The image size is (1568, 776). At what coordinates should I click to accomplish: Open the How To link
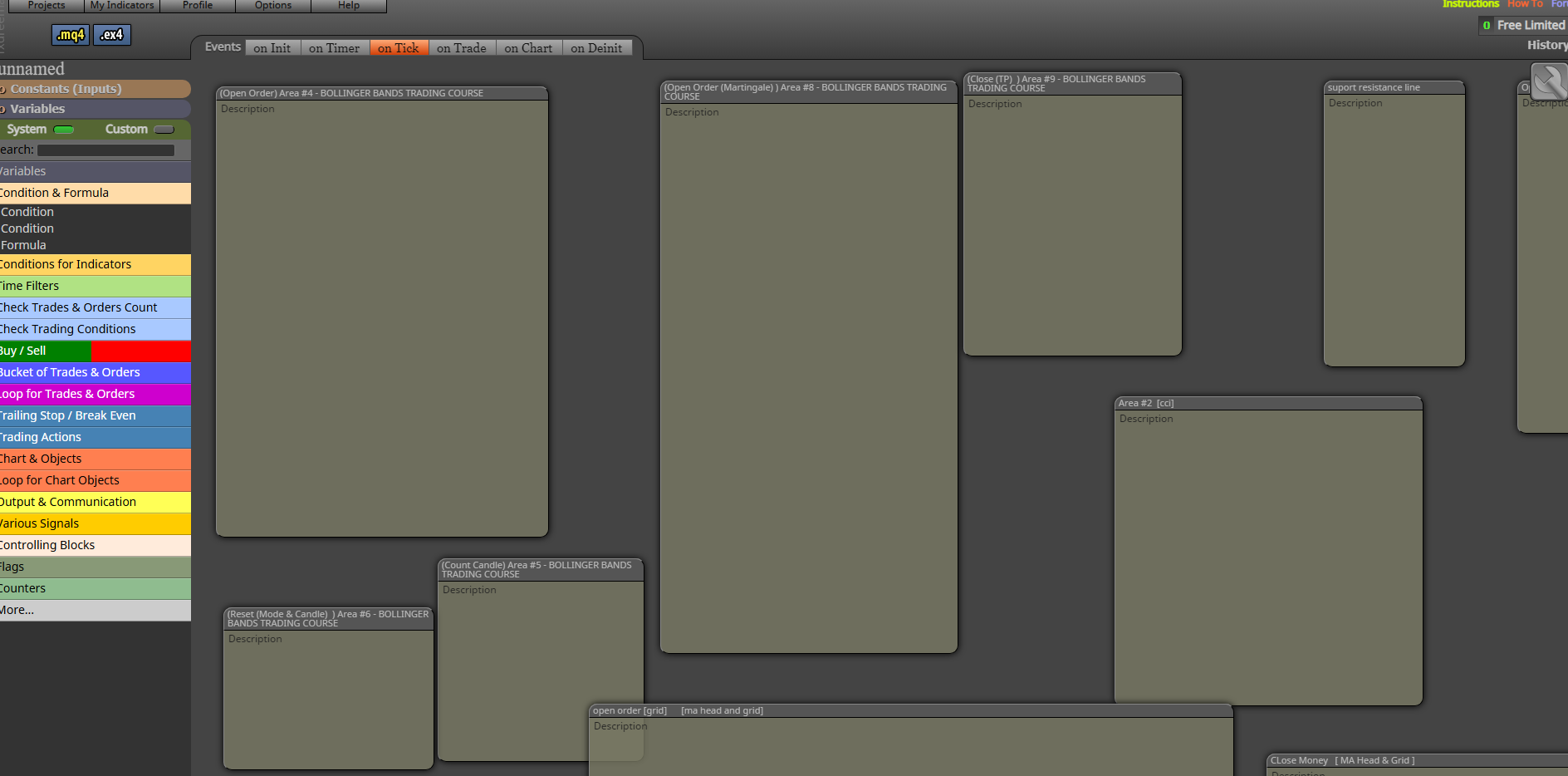[x=1525, y=4]
